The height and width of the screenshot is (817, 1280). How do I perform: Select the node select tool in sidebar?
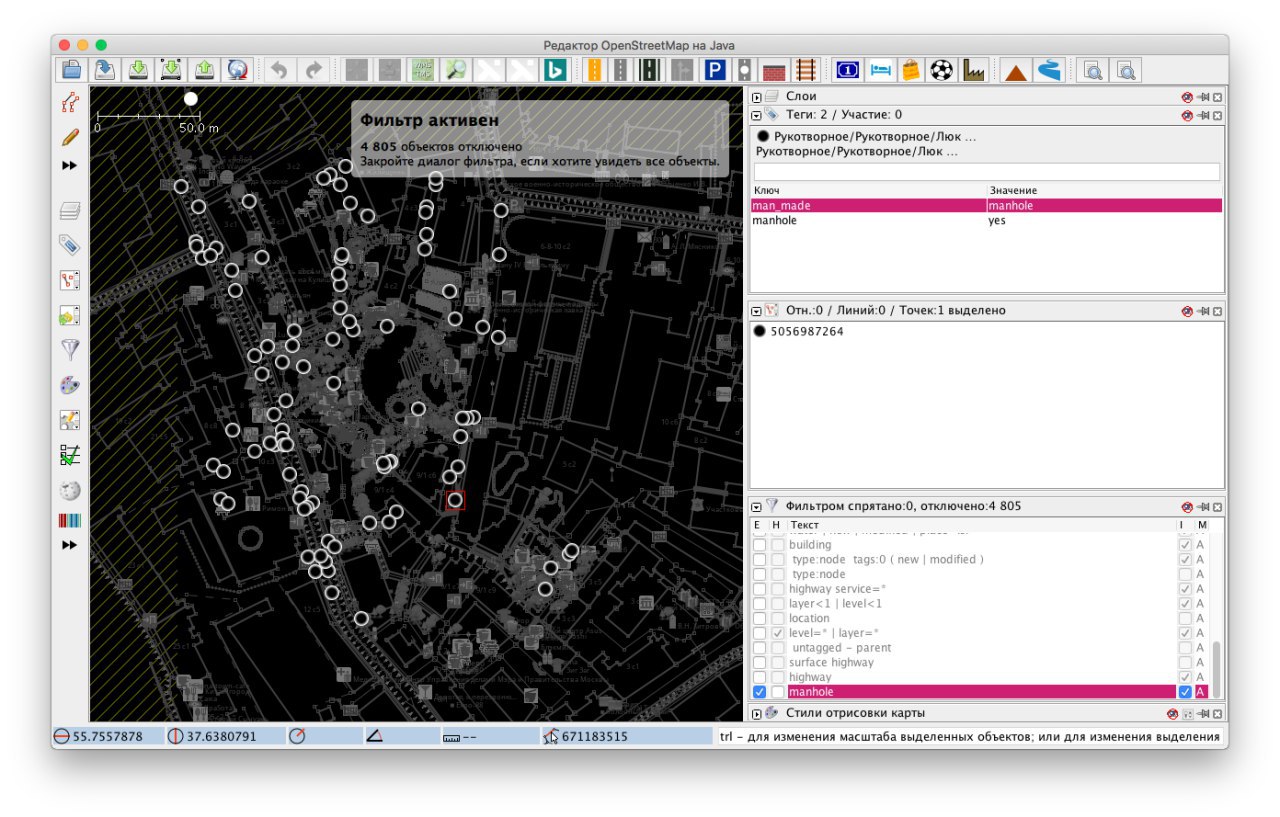tap(69, 101)
